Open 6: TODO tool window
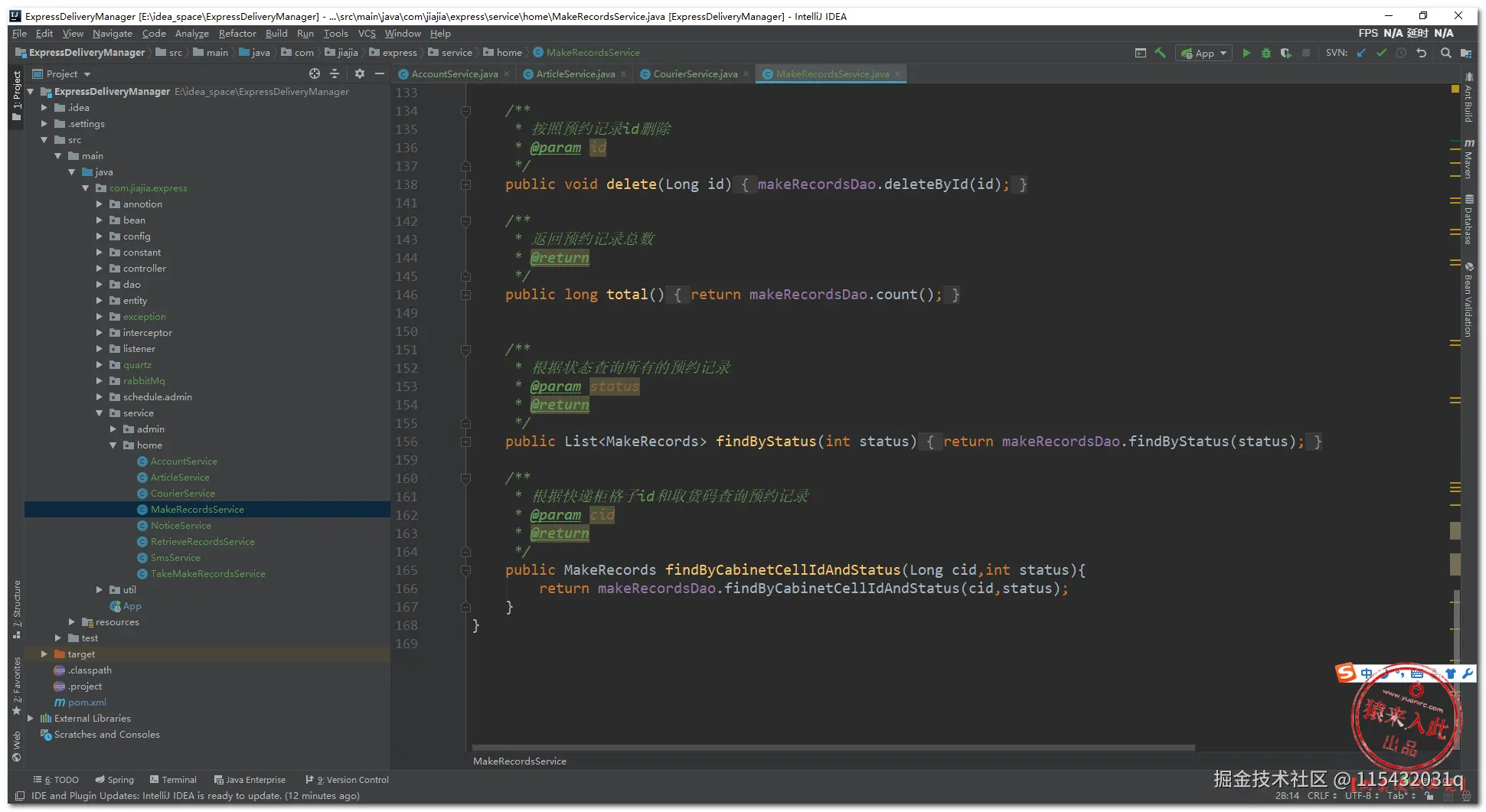 pyautogui.click(x=56, y=780)
